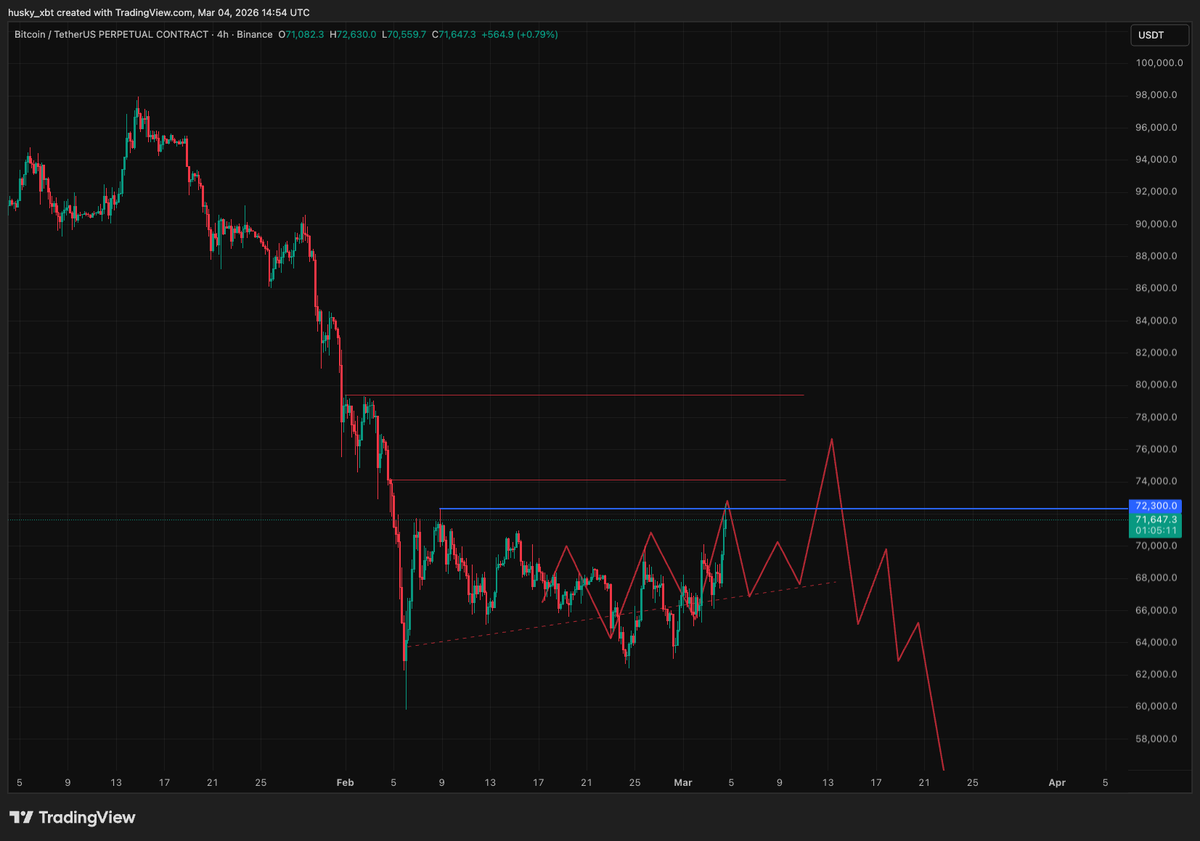Click the 74,000.0 price axis label
This screenshot has width=1200, height=841.
[1158, 482]
